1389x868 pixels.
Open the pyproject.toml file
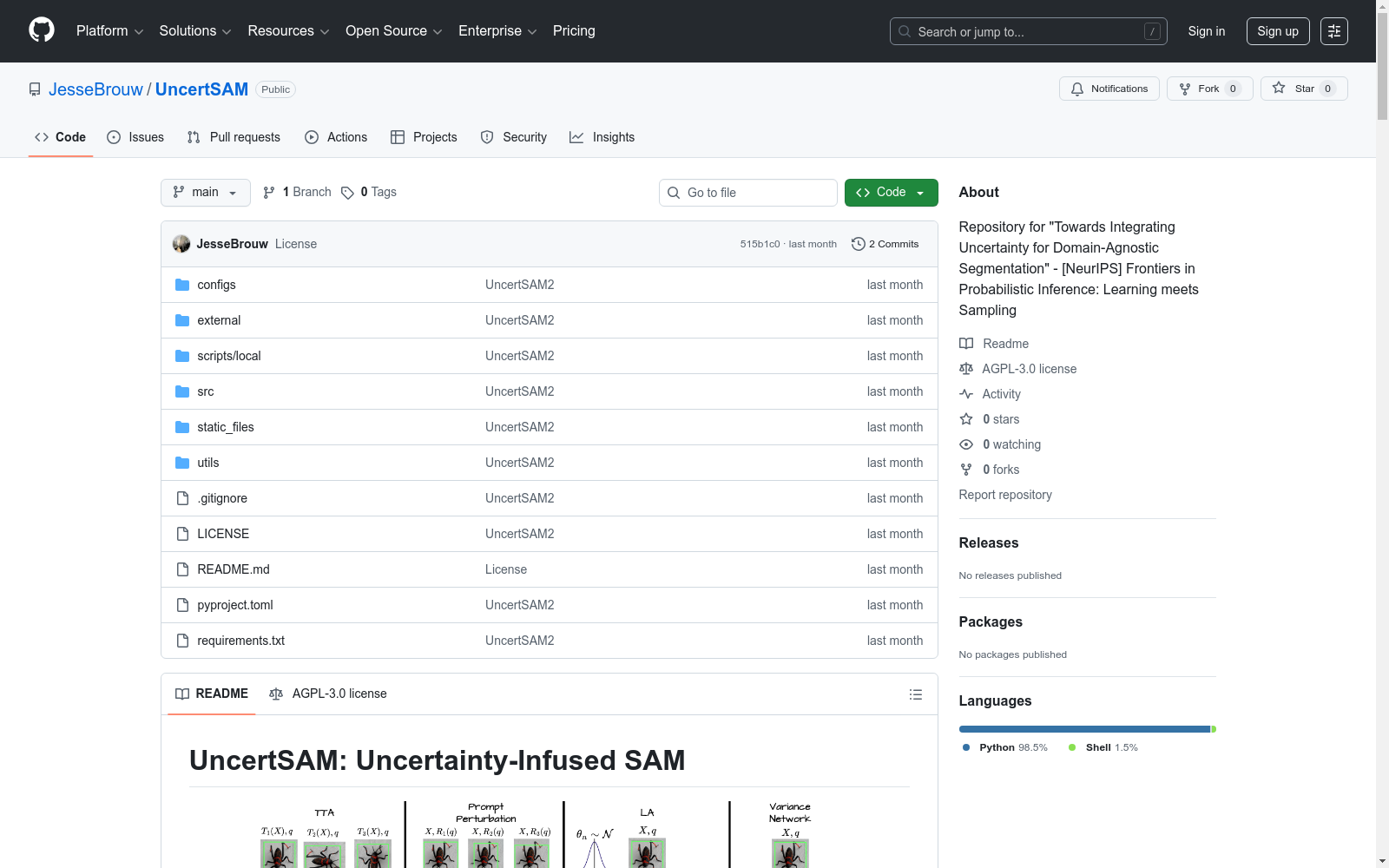(235, 605)
